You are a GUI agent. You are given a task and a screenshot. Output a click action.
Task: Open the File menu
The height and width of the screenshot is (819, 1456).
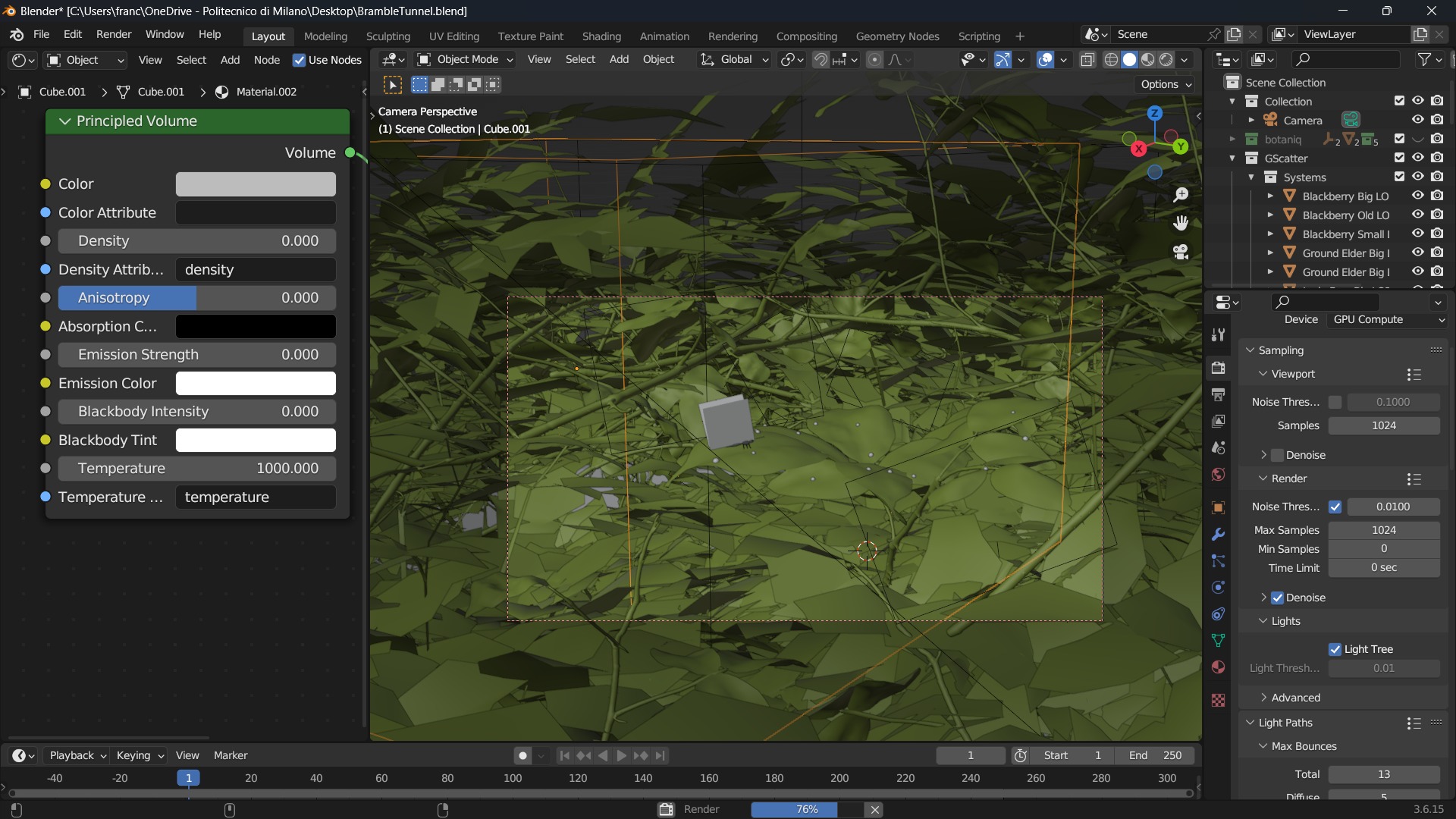(41, 34)
